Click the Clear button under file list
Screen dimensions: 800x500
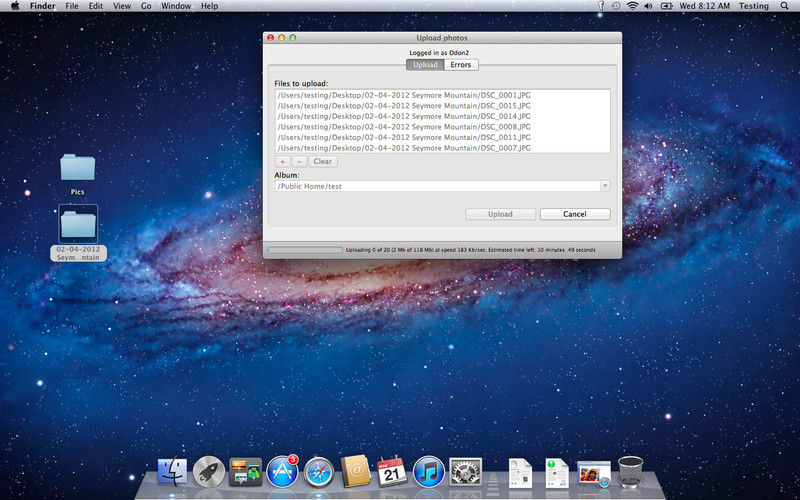click(x=322, y=161)
